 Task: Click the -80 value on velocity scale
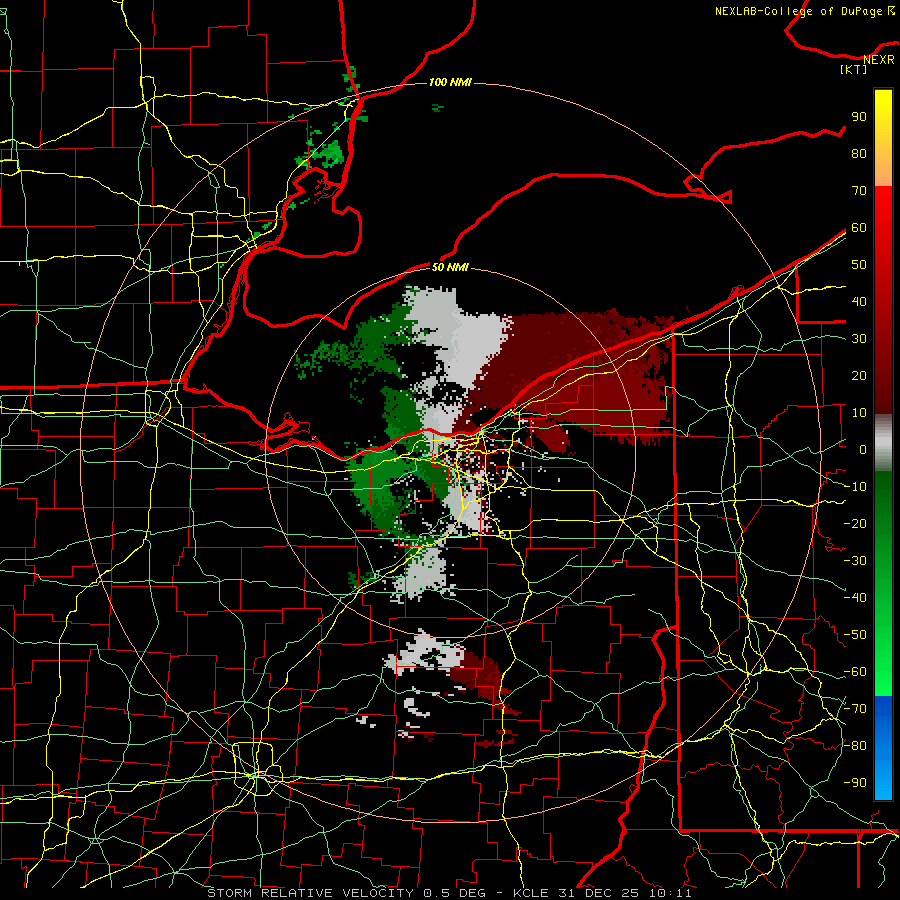[x=855, y=746]
